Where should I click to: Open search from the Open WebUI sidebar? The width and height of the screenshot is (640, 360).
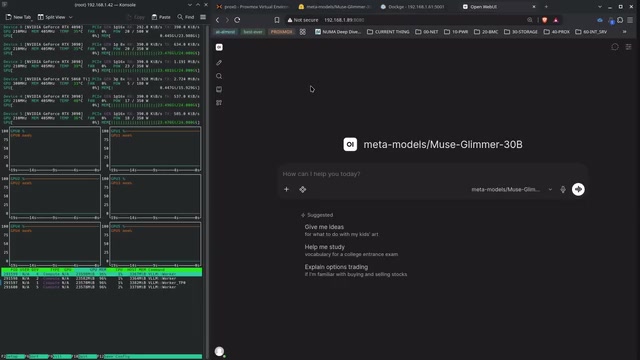pos(219,76)
